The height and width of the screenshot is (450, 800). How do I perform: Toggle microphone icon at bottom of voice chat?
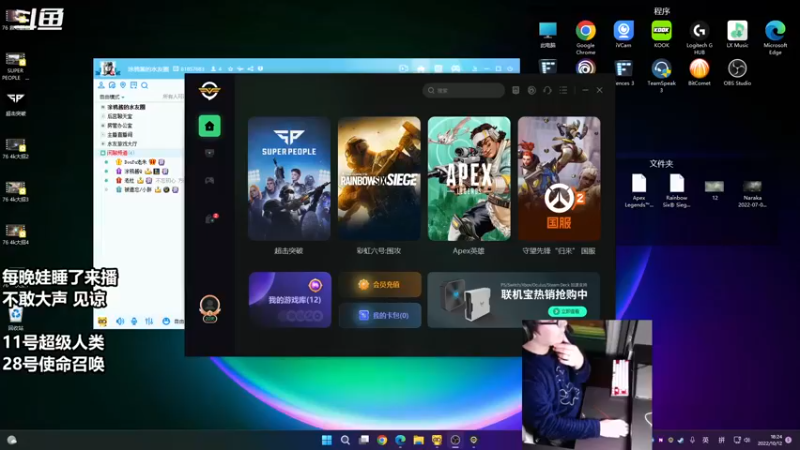click(x=134, y=321)
